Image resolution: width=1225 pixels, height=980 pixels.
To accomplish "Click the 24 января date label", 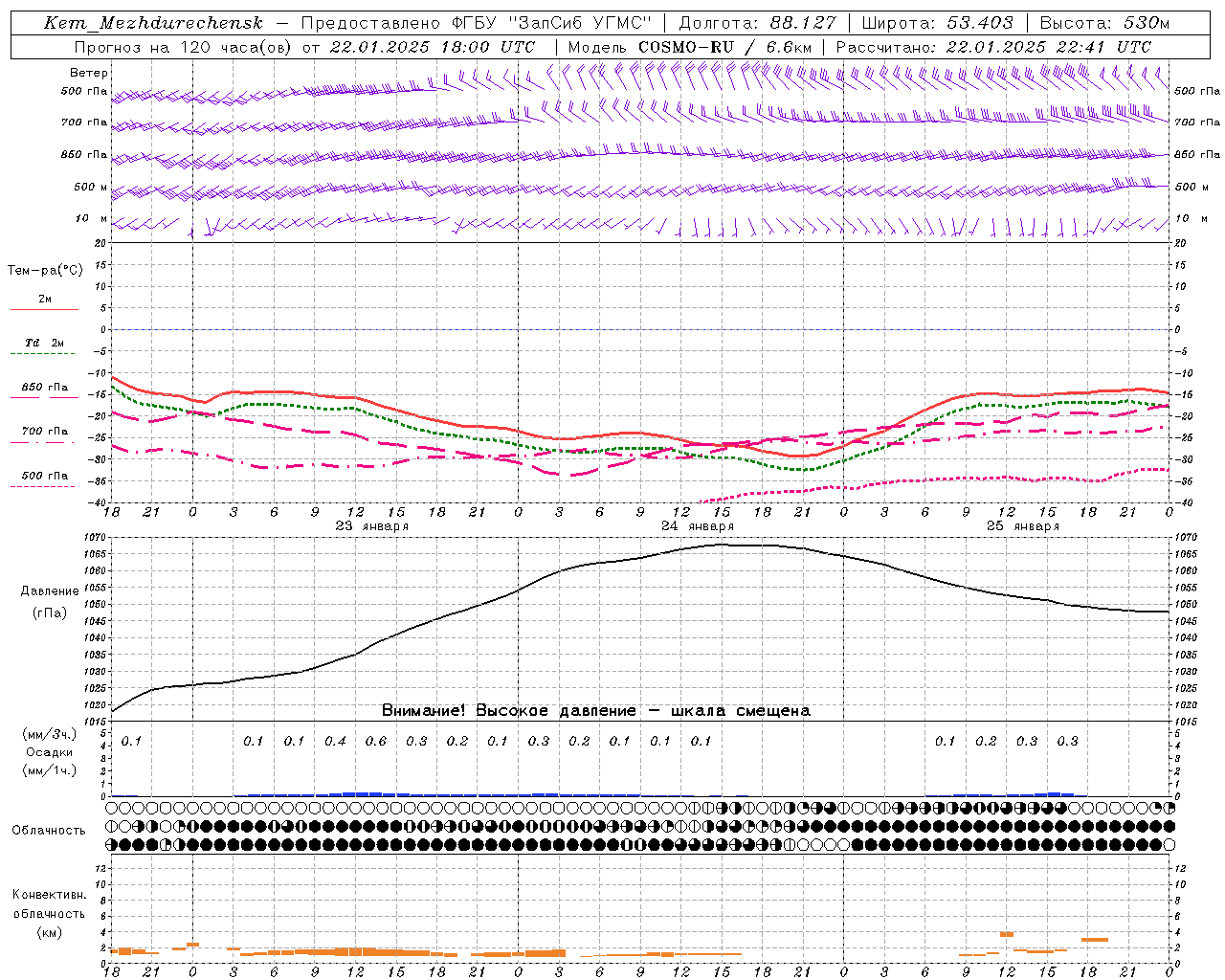I will pyautogui.click(x=698, y=526).
